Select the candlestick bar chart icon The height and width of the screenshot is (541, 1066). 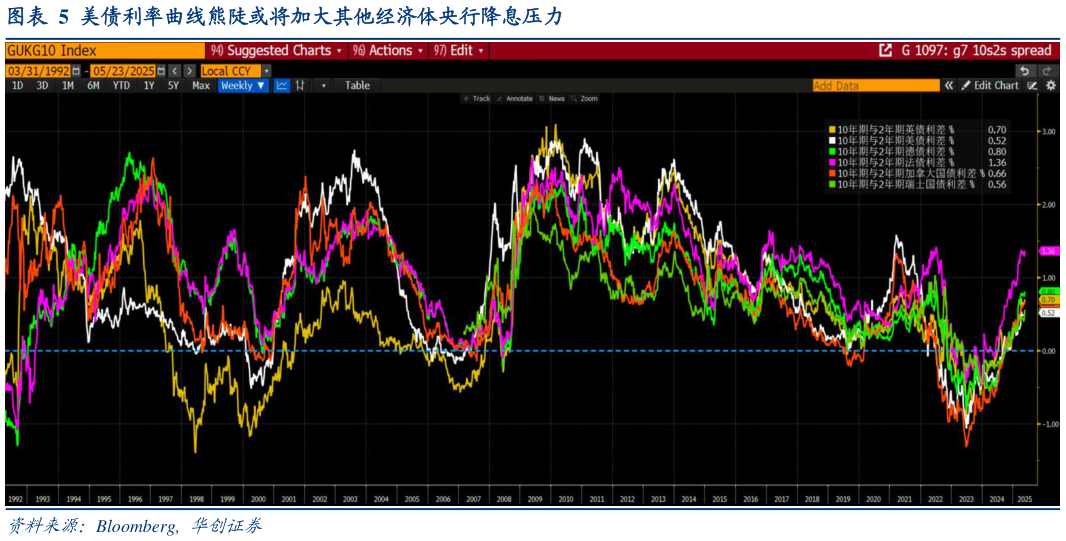[299, 86]
